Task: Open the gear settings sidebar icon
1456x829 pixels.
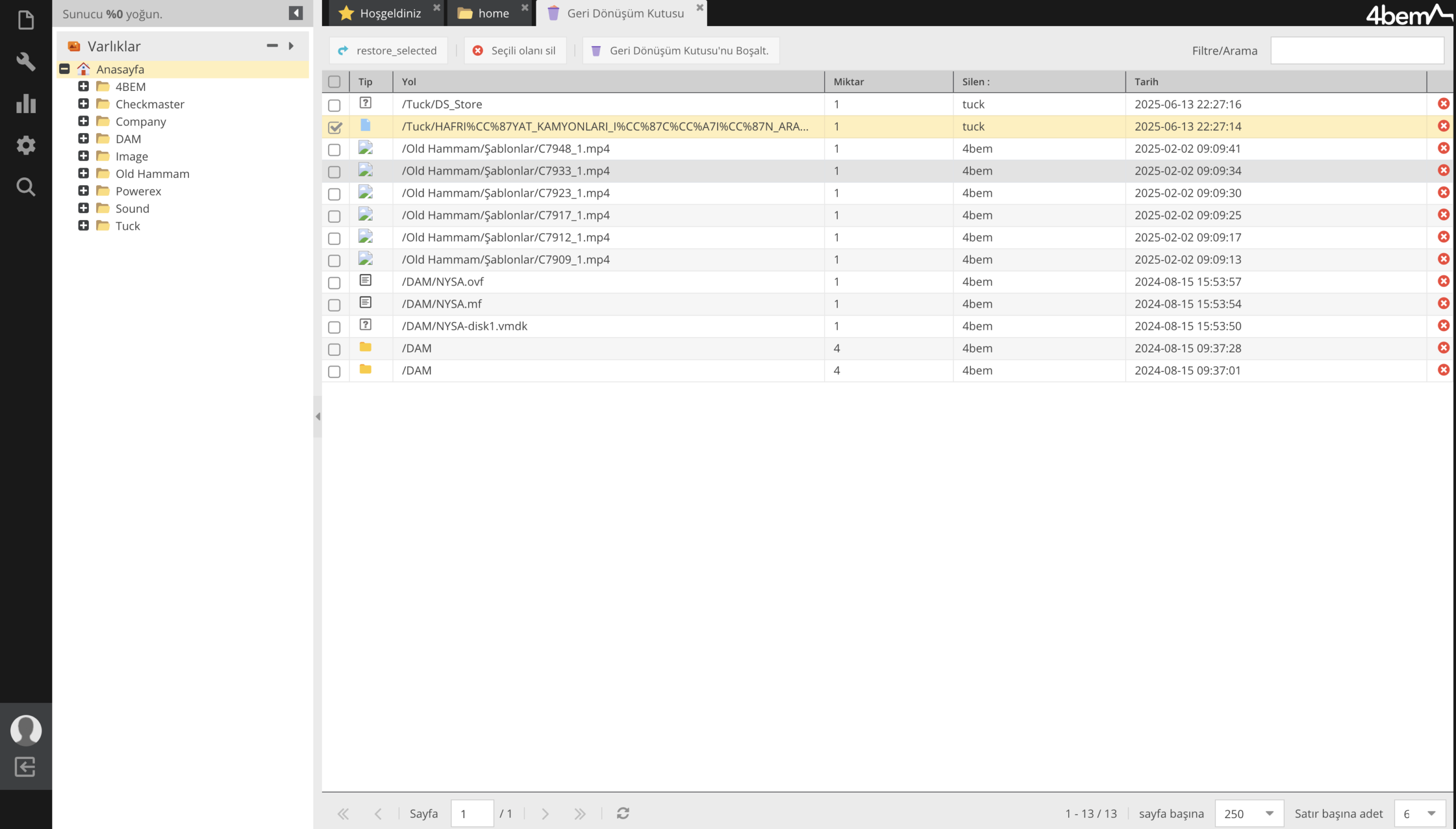Action: [x=26, y=145]
